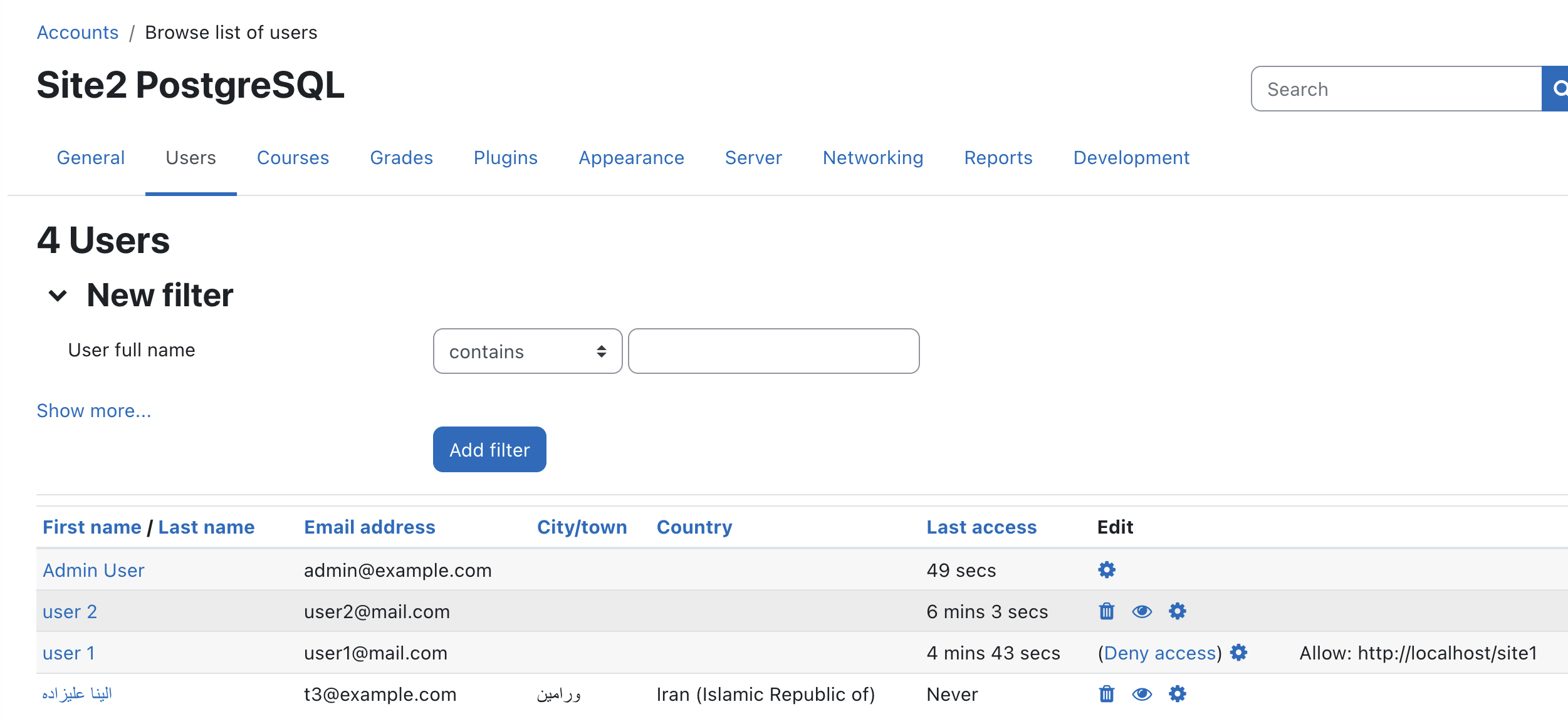Screen dimensions: 1568x724
Task: Click Iran (Islamic Republic of) cell
Action: pos(766,694)
